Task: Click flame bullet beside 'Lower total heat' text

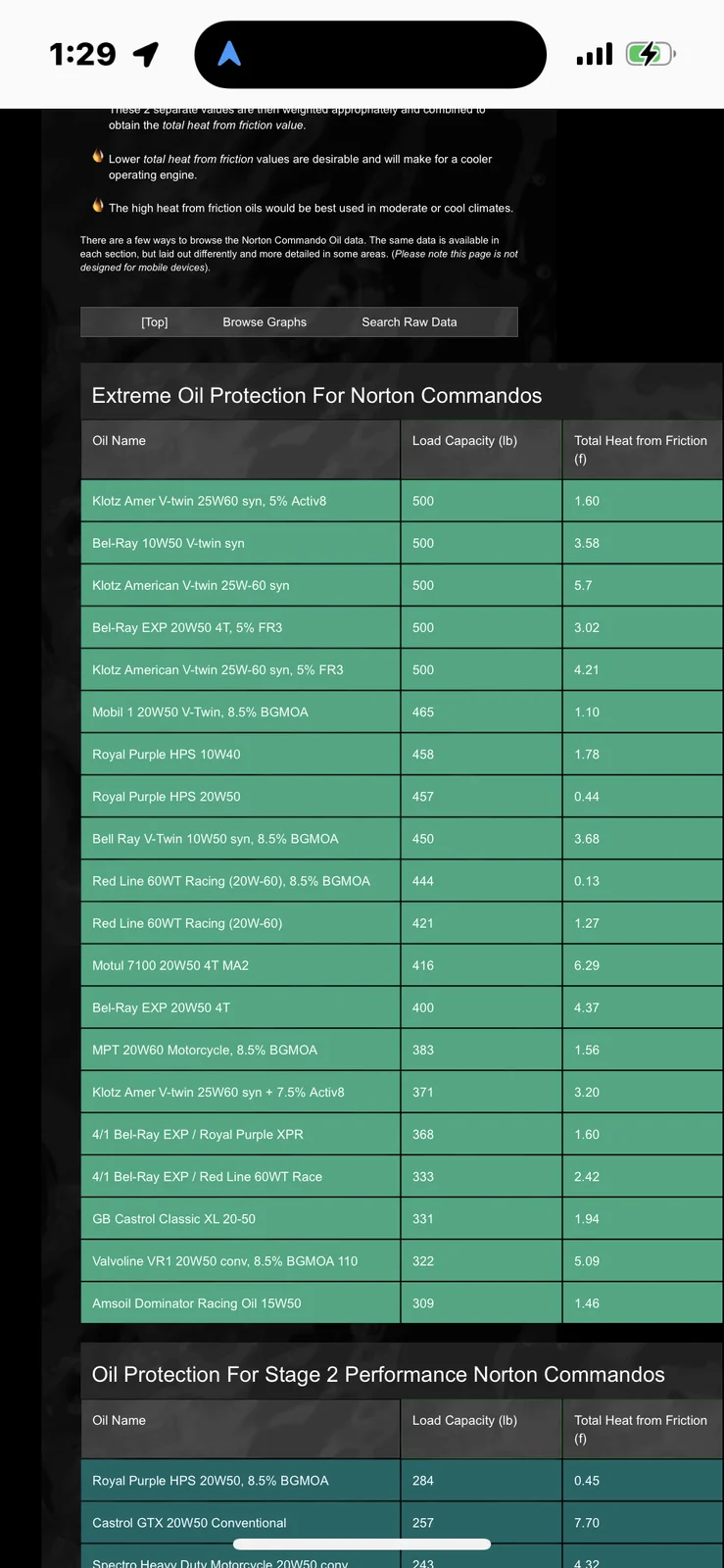Action: tap(98, 157)
